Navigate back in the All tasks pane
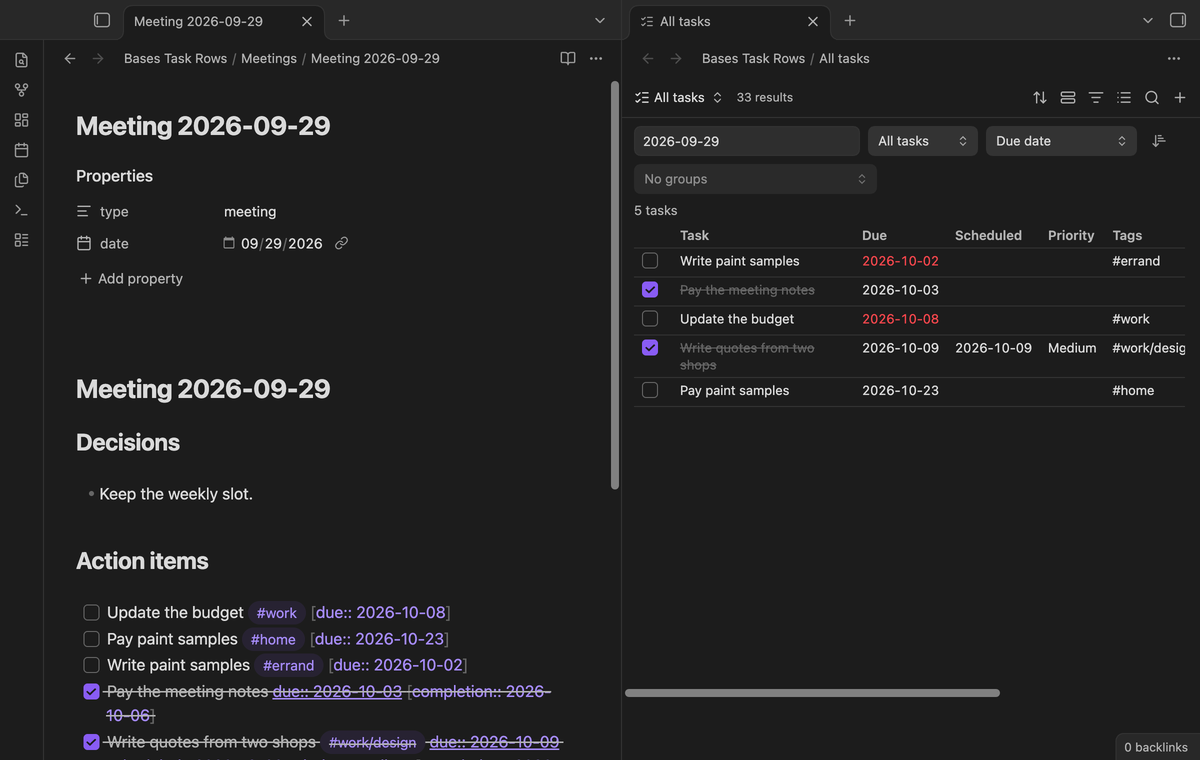This screenshot has height=760, width=1200. tap(648, 58)
